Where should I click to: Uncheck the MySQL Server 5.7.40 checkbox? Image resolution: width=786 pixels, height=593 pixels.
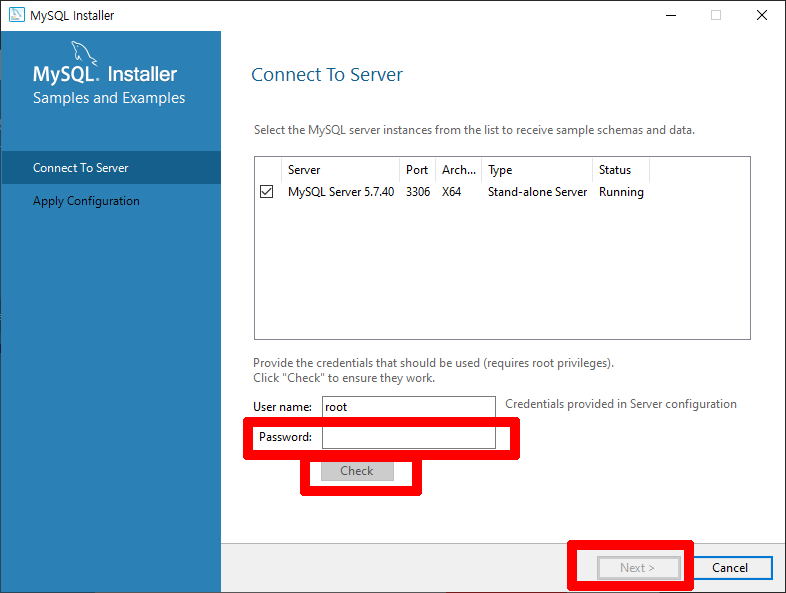267,191
